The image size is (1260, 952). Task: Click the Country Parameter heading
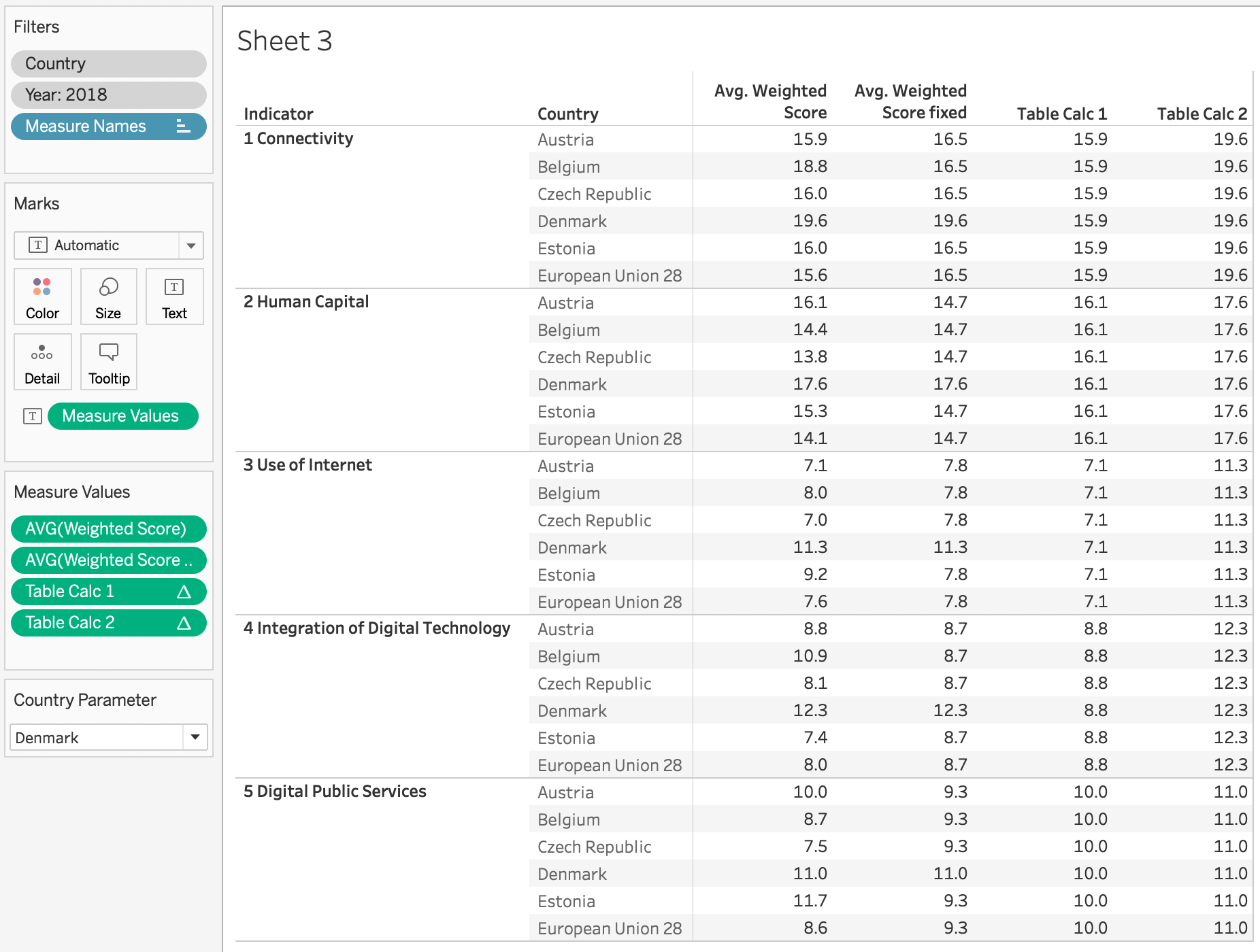click(x=85, y=700)
